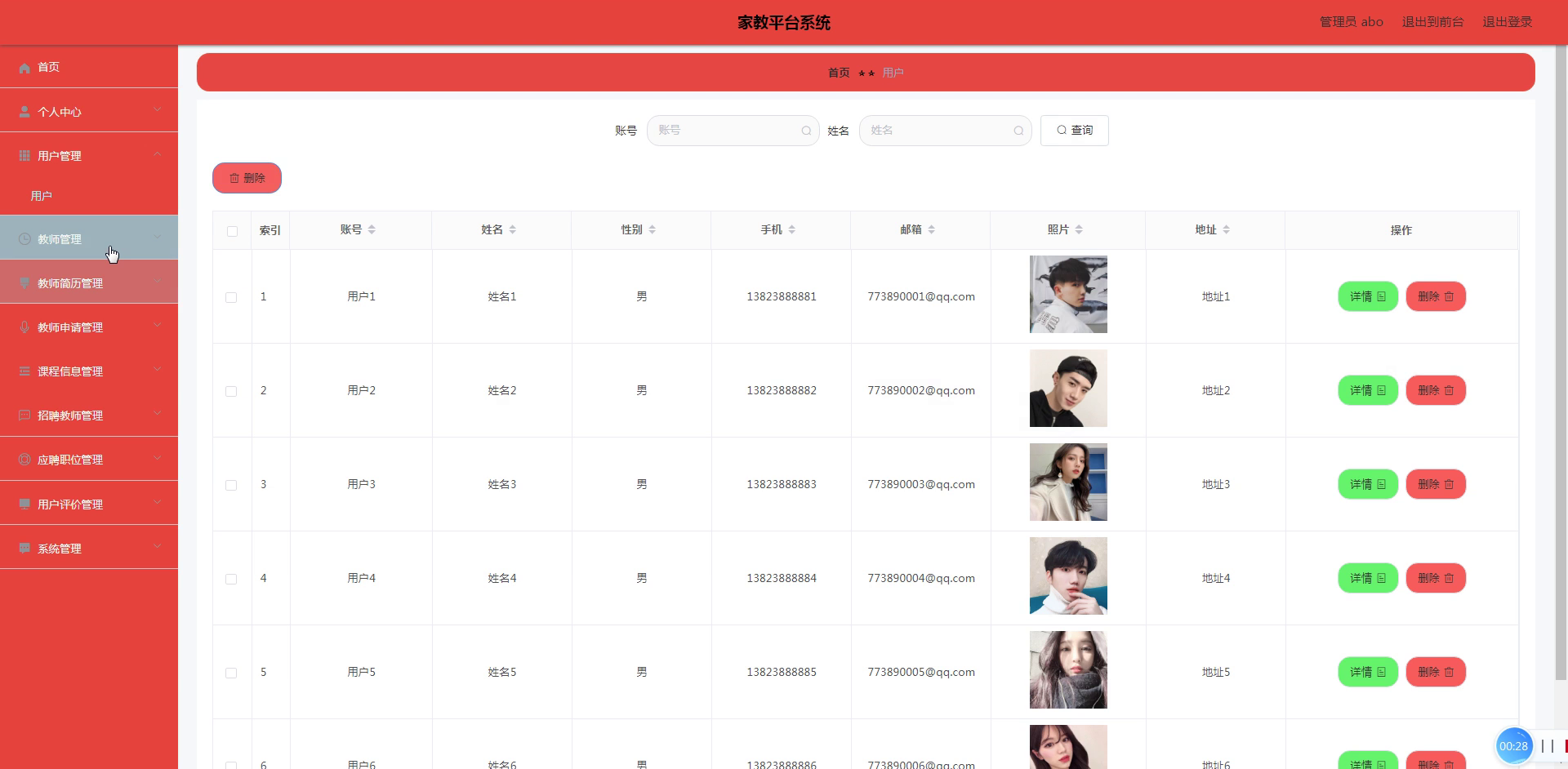Sort 邮箱 column using its sort arrows
The height and width of the screenshot is (769, 1568).
(x=932, y=230)
